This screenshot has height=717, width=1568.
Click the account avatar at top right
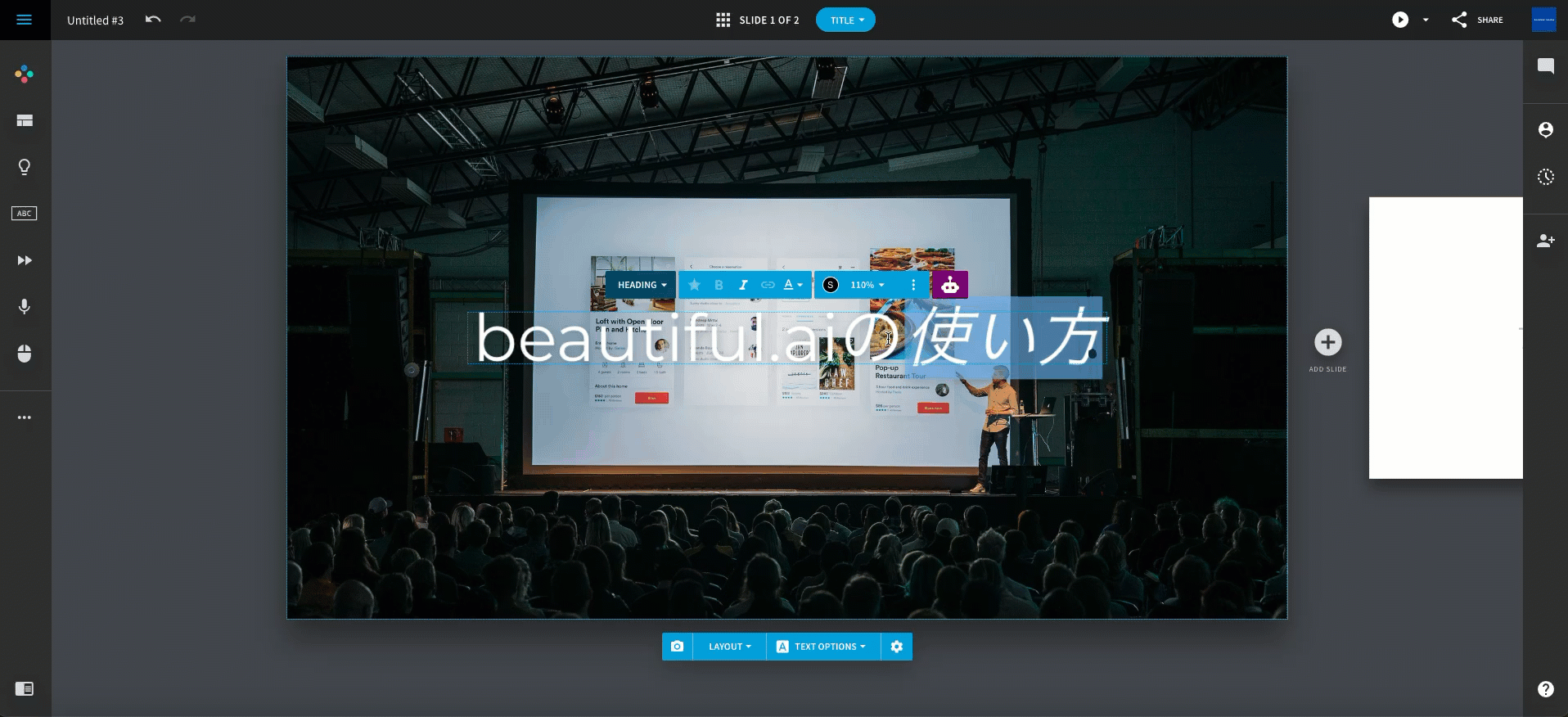(x=1544, y=20)
